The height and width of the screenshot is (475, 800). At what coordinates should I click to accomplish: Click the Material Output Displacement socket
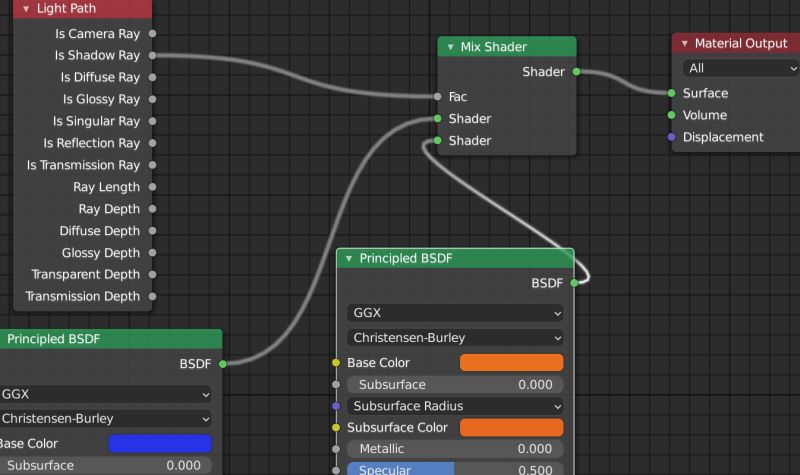(x=671, y=137)
